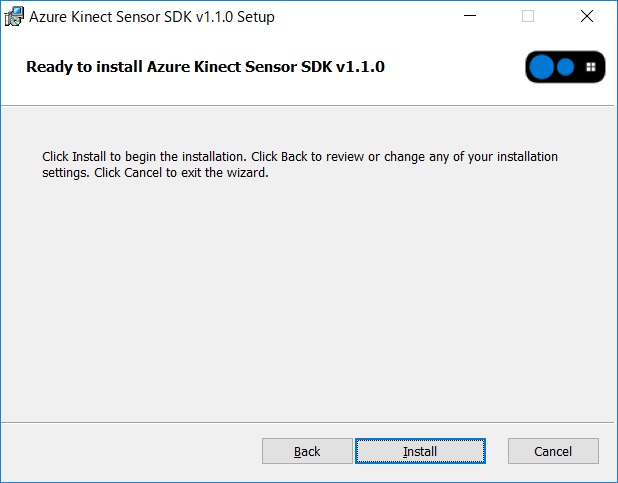
Task: Click the word 'Install' in the instructions text
Action: (89, 157)
